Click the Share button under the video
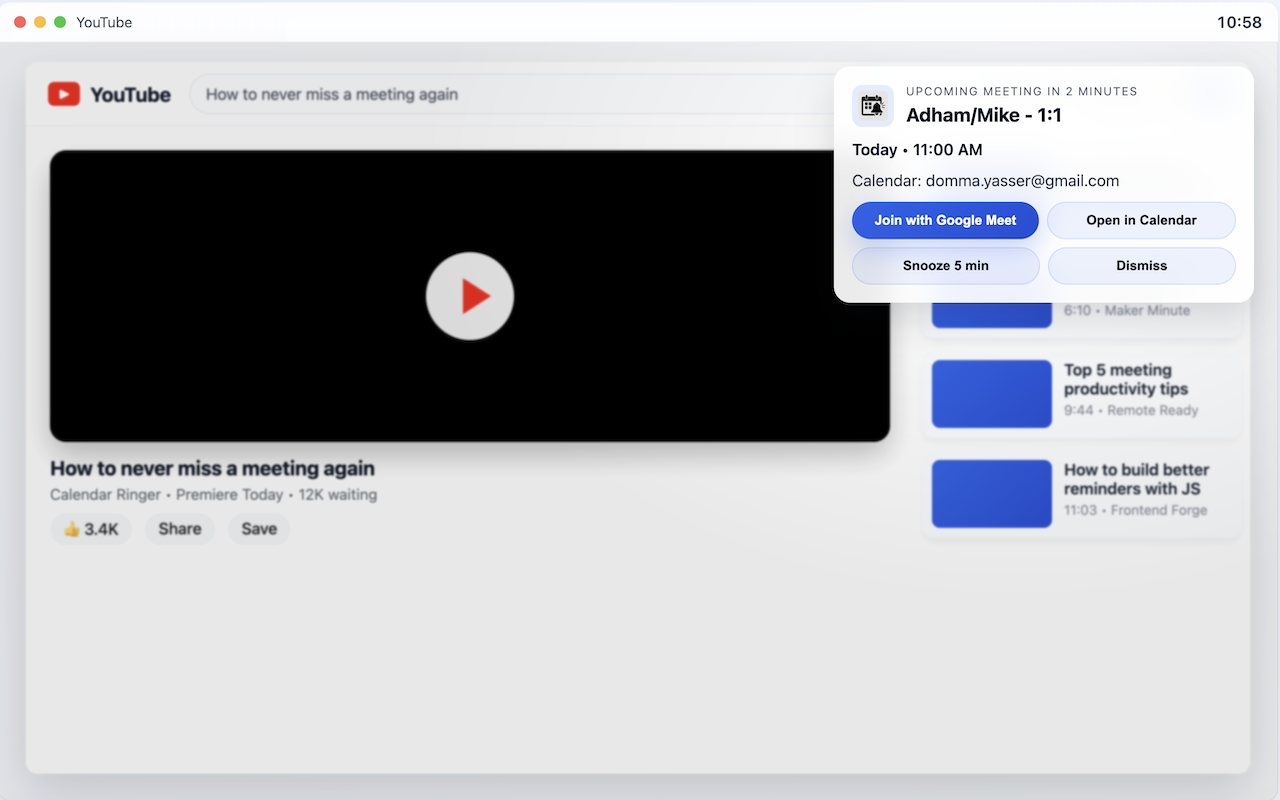The height and width of the screenshot is (800, 1280). pos(180,529)
